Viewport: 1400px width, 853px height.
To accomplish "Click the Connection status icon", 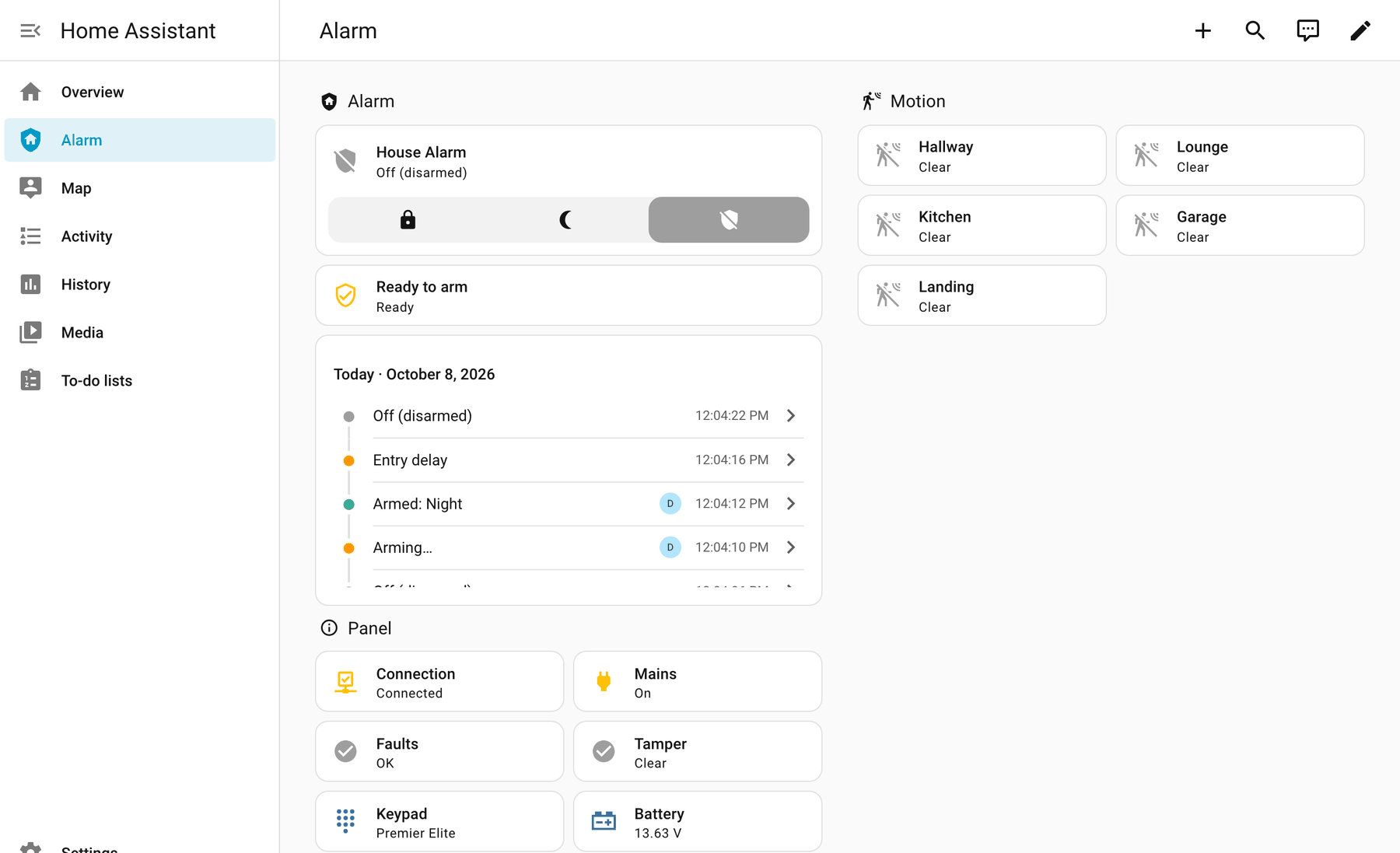I will (345, 682).
